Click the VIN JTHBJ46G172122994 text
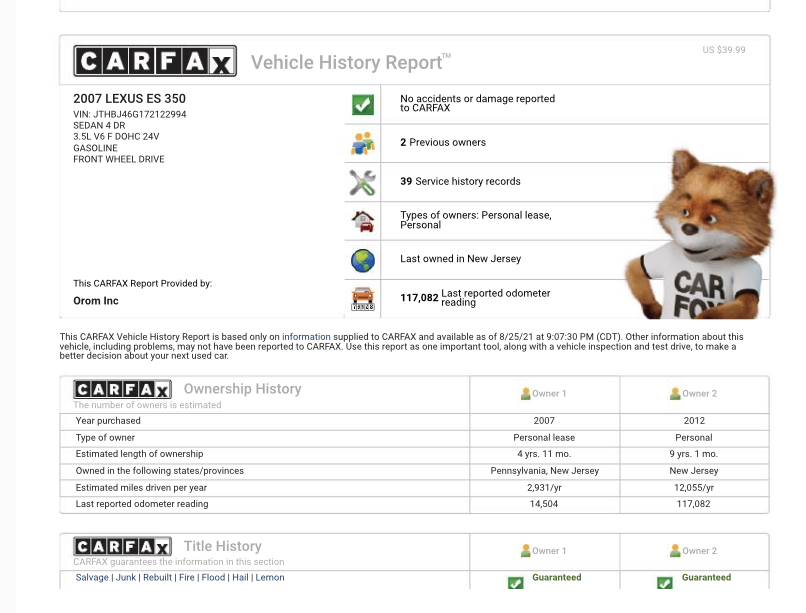This screenshot has width=806, height=613. point(130,115)
